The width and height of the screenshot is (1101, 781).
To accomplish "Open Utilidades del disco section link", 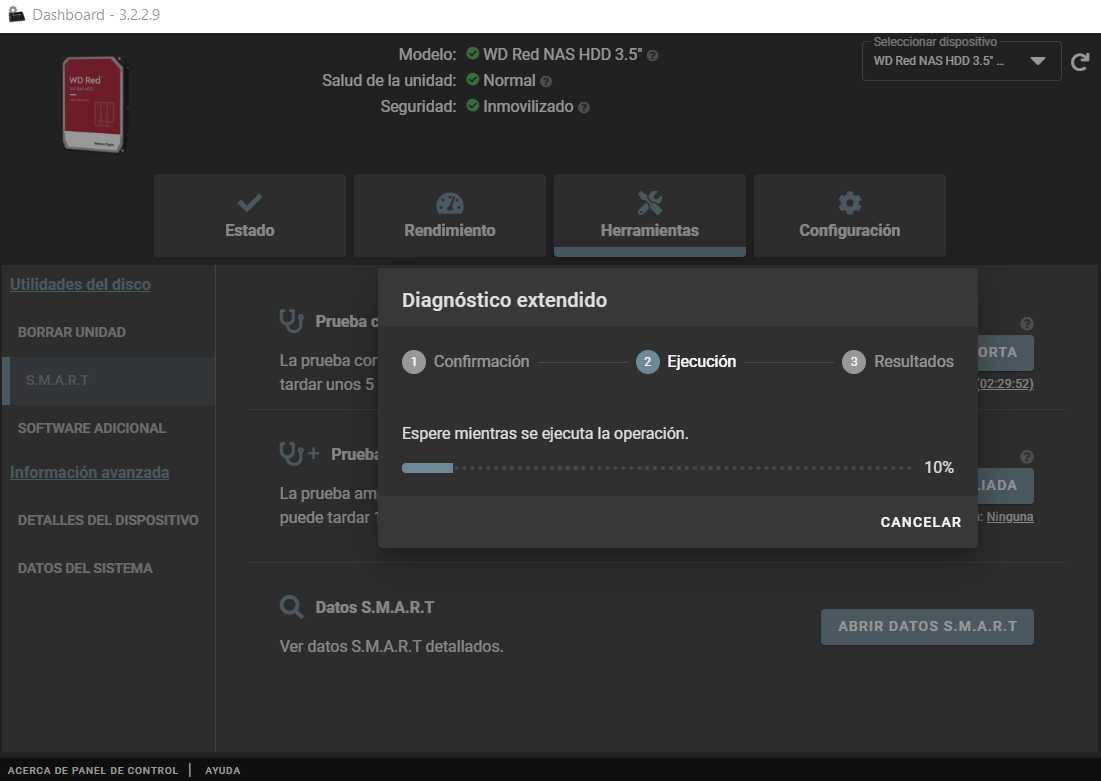I will pos(80,284).
